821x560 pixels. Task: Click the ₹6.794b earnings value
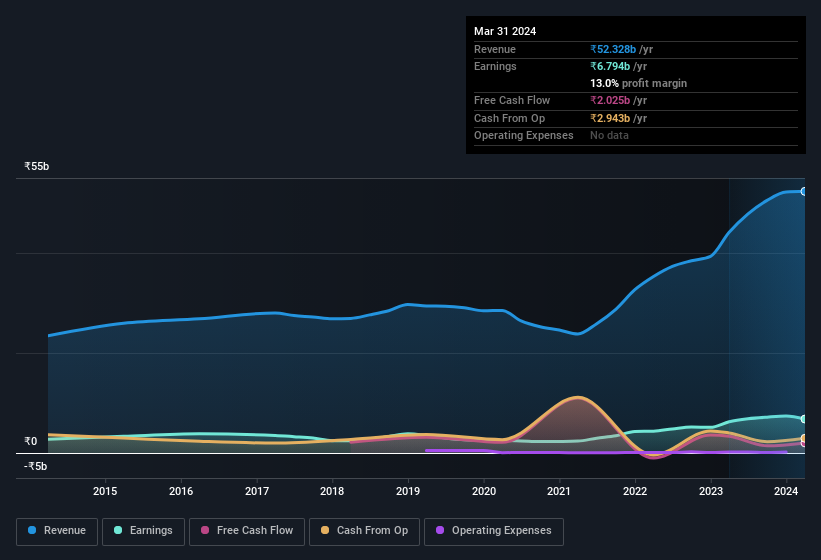click(x=610, y=66)
